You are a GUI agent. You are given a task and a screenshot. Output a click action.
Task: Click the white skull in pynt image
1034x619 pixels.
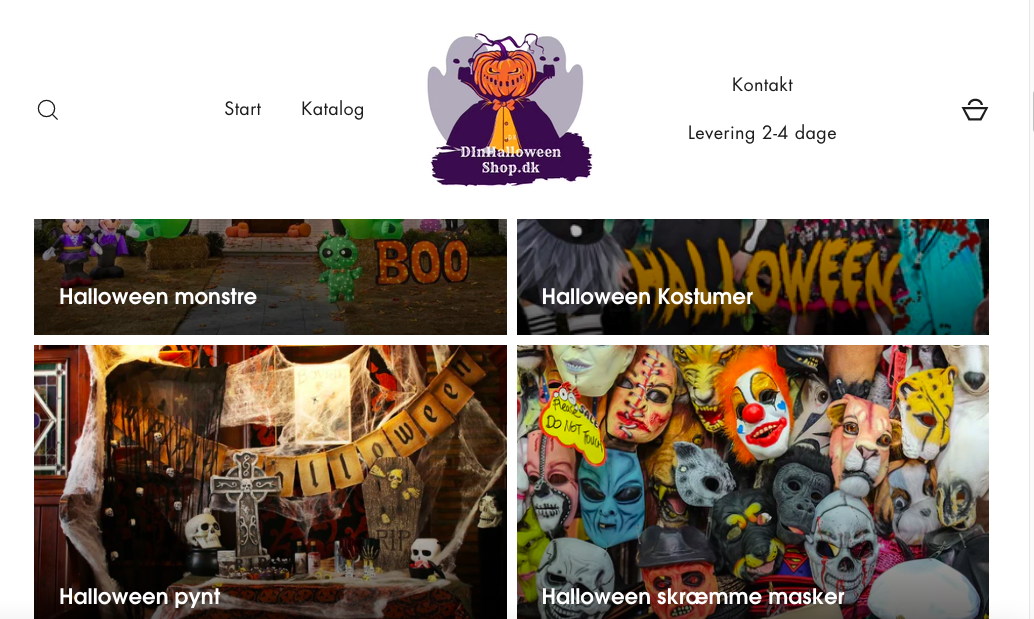(203, 529)
